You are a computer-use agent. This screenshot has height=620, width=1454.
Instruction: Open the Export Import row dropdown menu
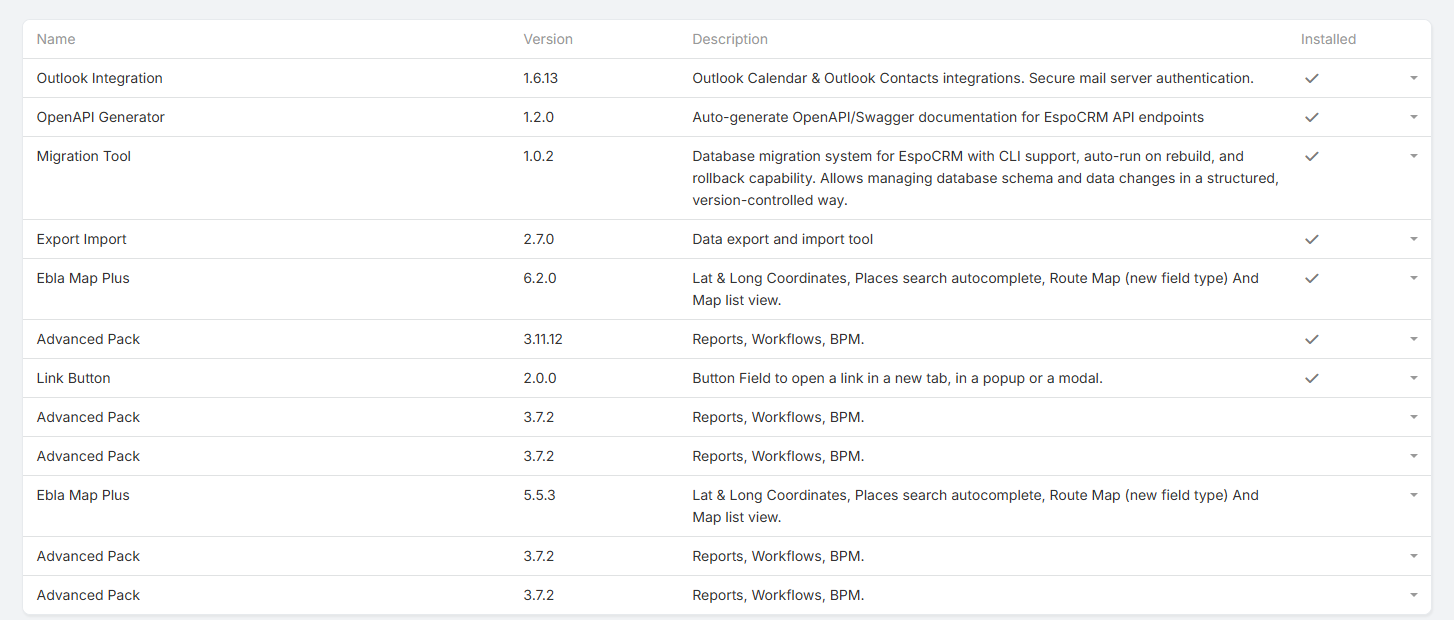point(1413,239)
